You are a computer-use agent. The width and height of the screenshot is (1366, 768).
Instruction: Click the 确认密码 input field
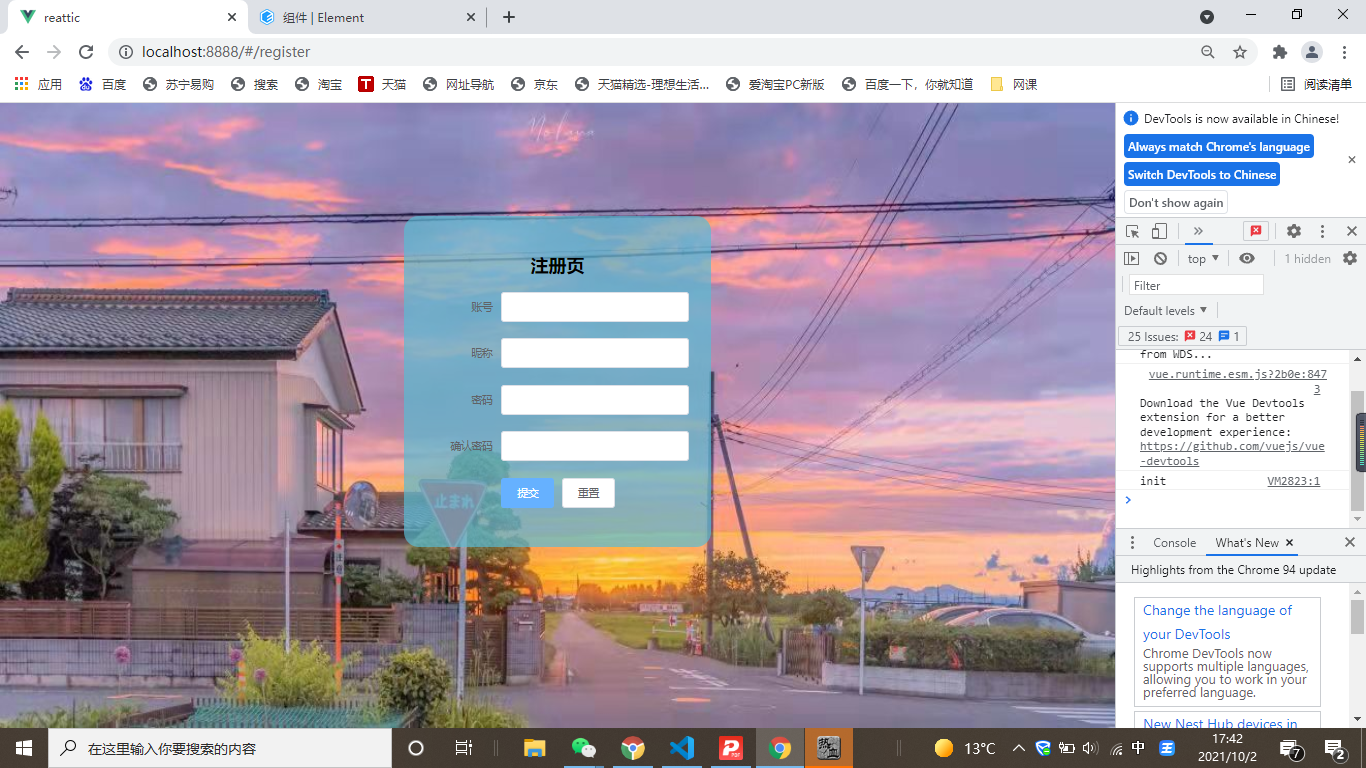tap(595, 446)
